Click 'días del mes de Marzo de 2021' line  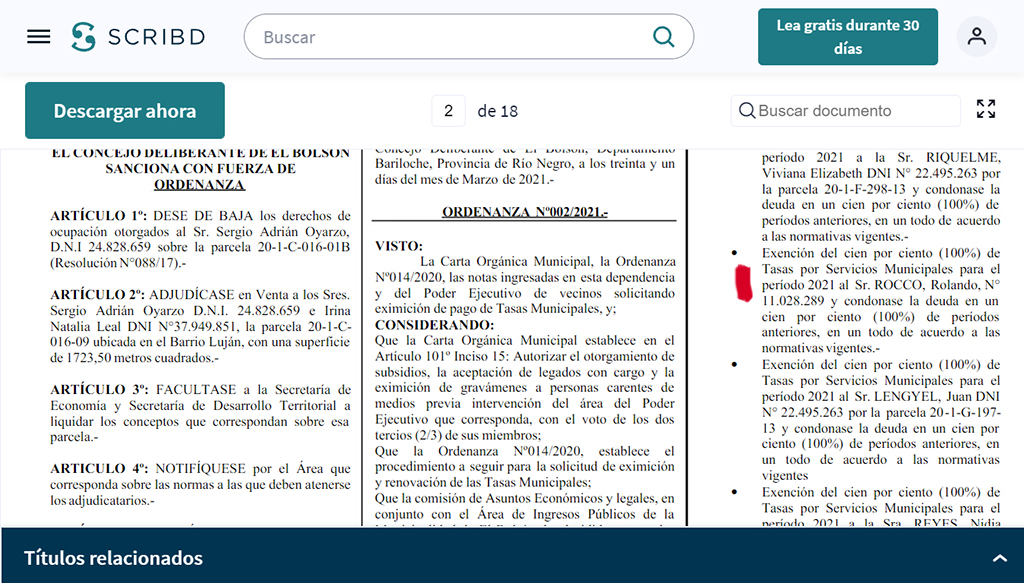coord(464,180)
